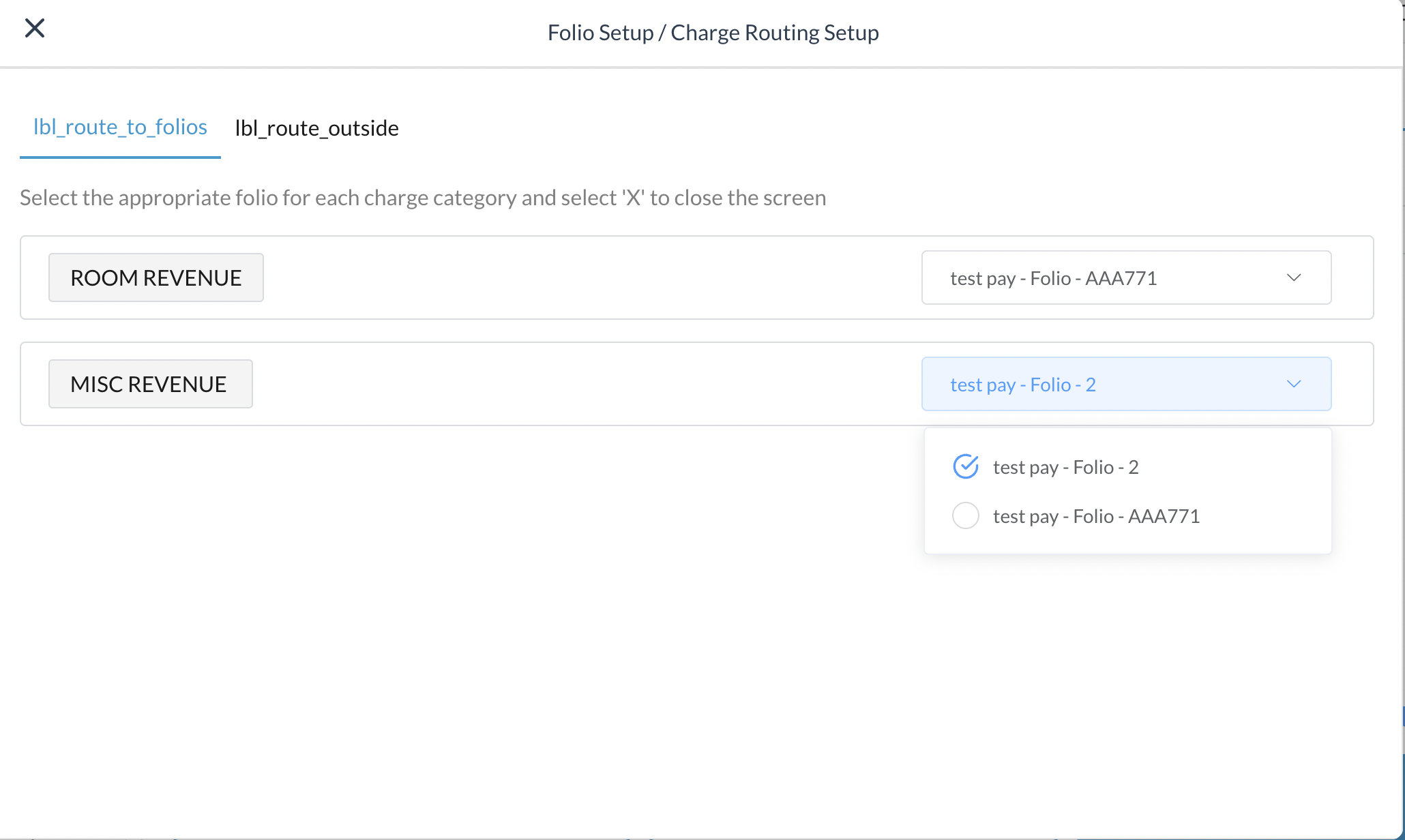The width and height of the screenshot is (1405, 840).
Task: Click highlighted value 'test pay - Folio - 2'
Action: pos(1022,385)
